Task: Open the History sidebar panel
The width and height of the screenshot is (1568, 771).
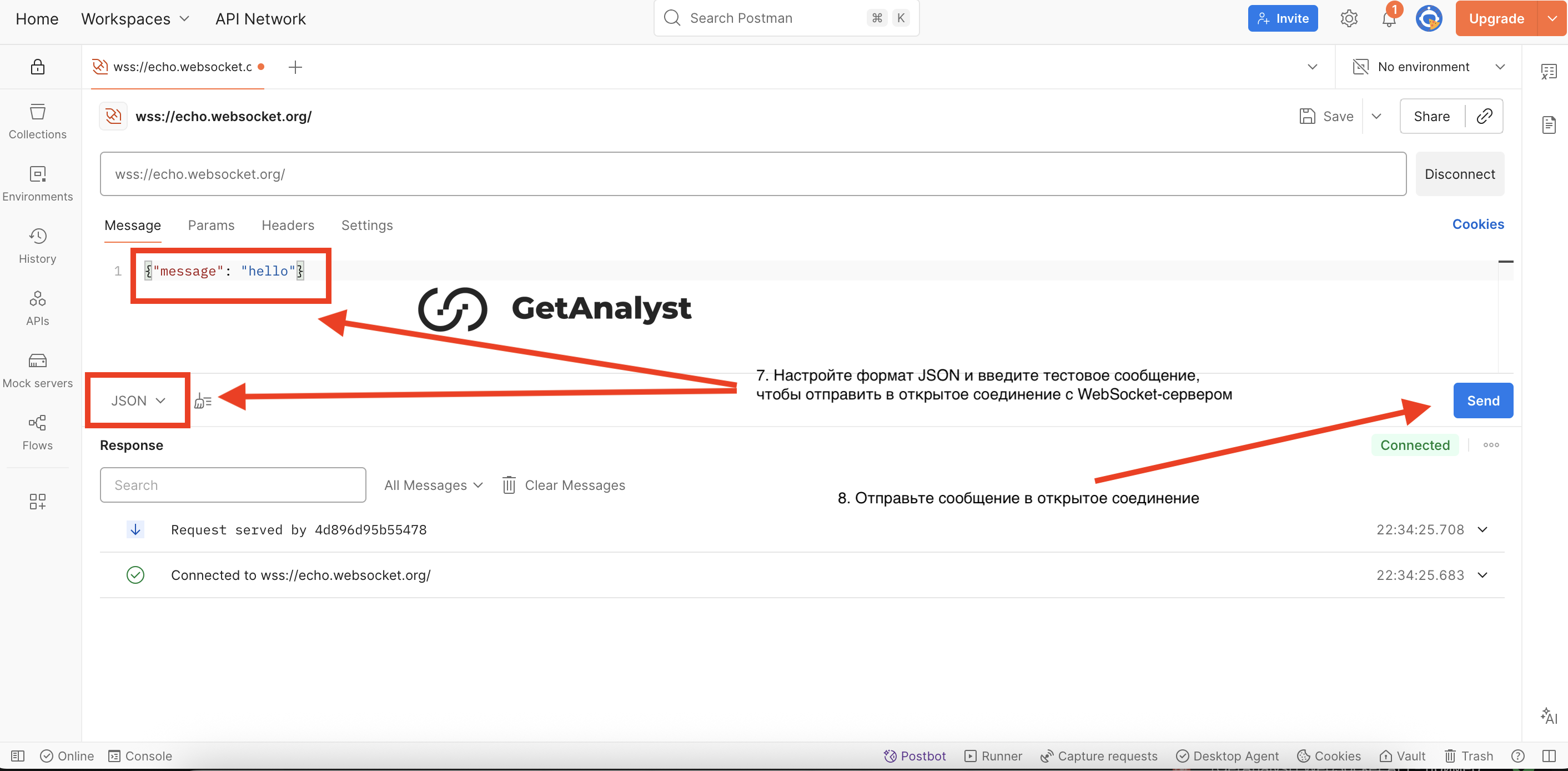Action: pyautogui.click(x=37, y=246)
